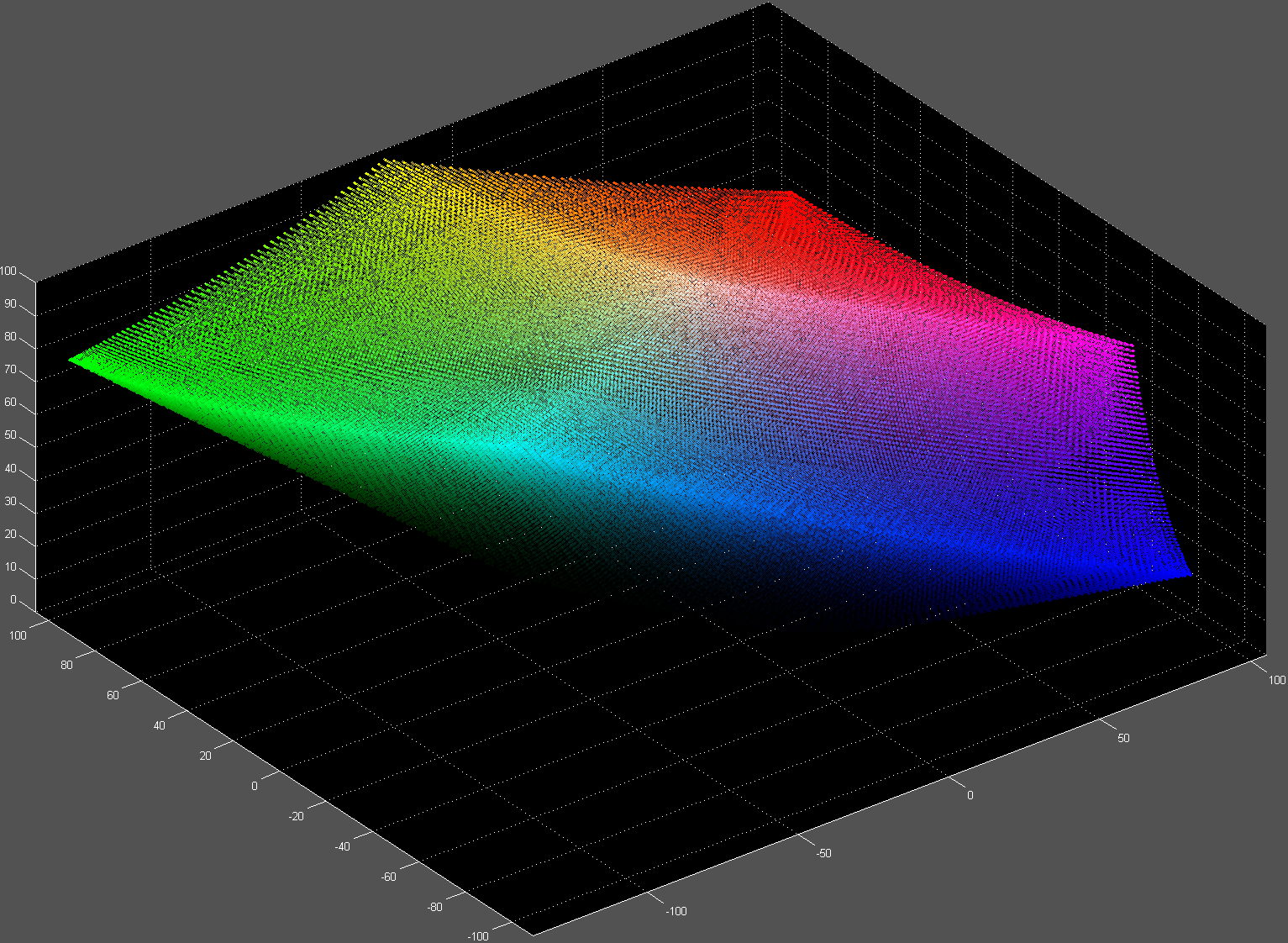Click the vertical axis tick label 60
Viewport: 1288px width, 943px height.
(x=11, y=403)
